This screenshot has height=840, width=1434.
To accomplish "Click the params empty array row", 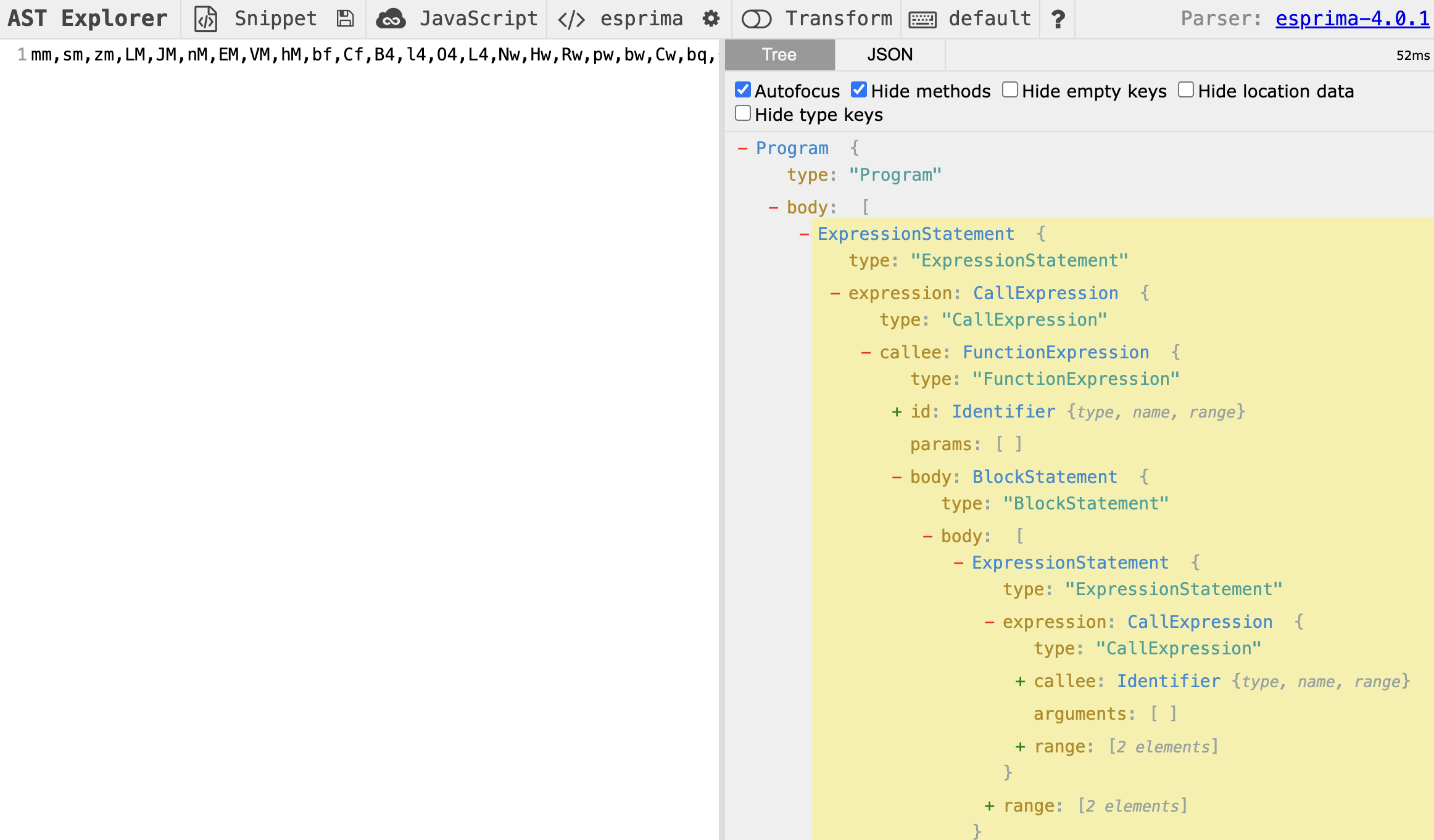I will pyautogui.click(x=966, y=444).
